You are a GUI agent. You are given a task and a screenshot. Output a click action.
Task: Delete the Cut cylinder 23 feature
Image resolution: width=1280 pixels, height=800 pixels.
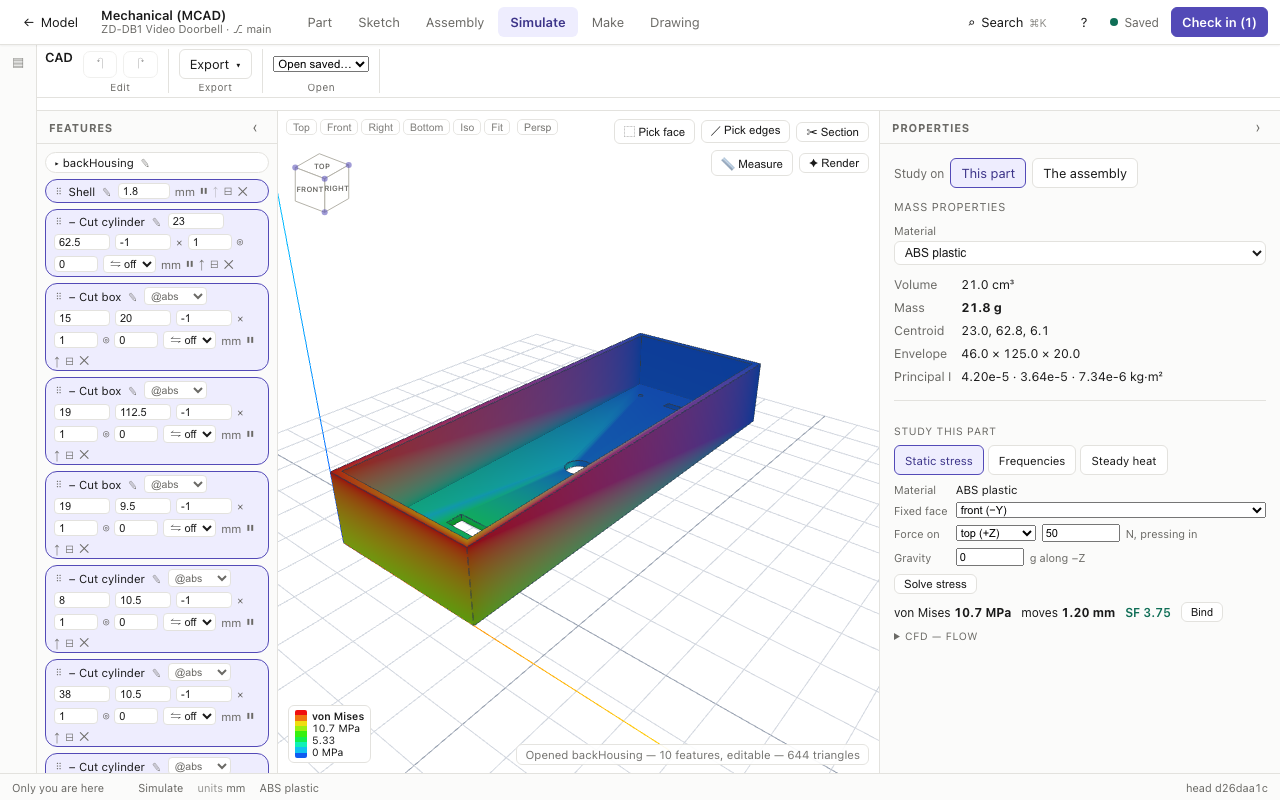[x=229, y=264]
